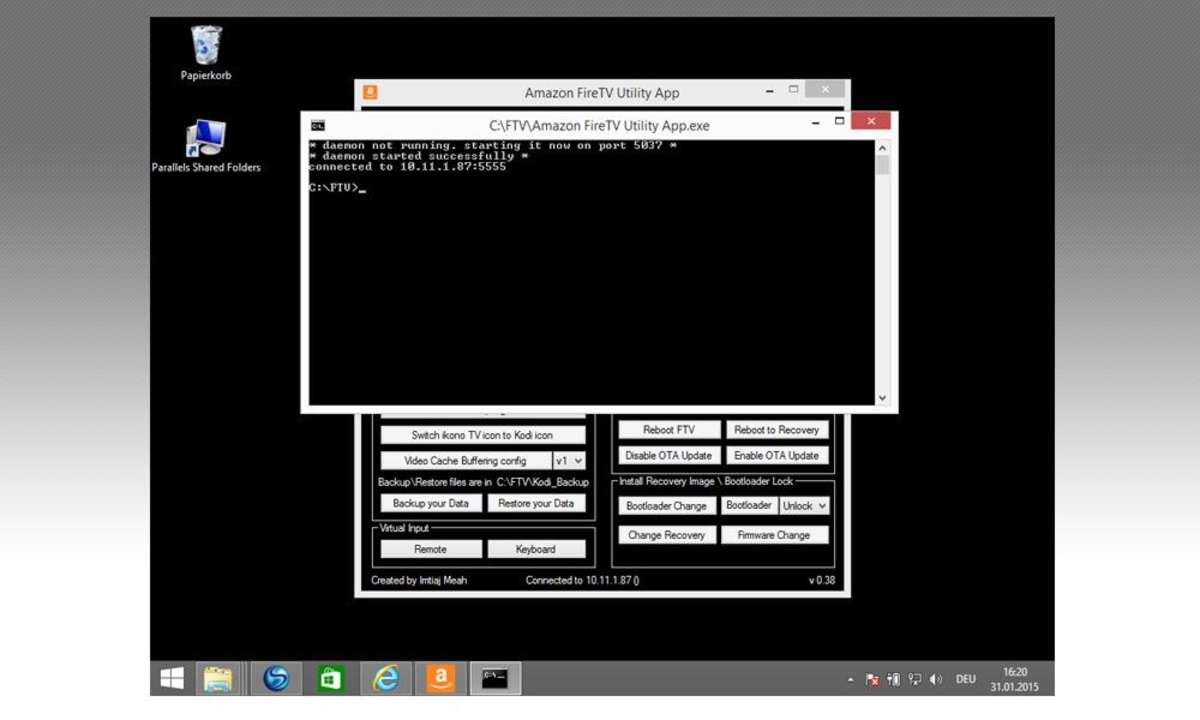1200x720 pixels.
Task: Click the Change Recovery button
Action: pyautogui.click(x=667, y=535)
